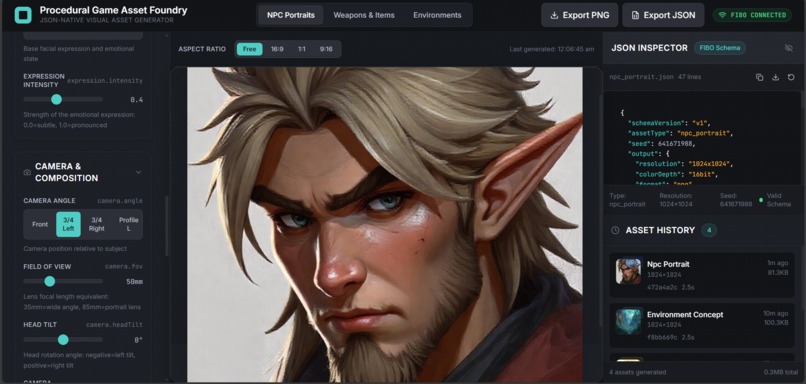The height and width of the screenshot is (384, 806).
Task: Click the camera.headTilt parameter label
Action: 114,325
